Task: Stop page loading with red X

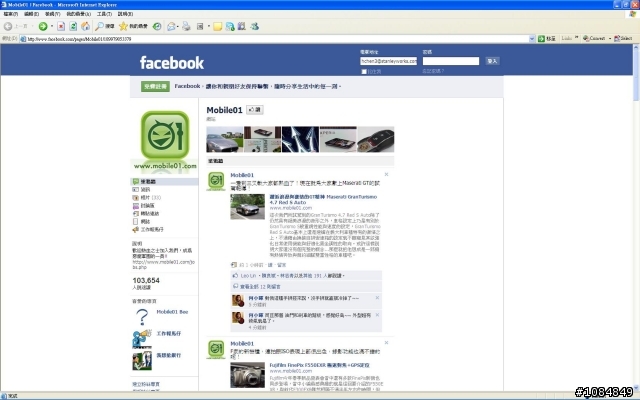Action: [61, 26]
